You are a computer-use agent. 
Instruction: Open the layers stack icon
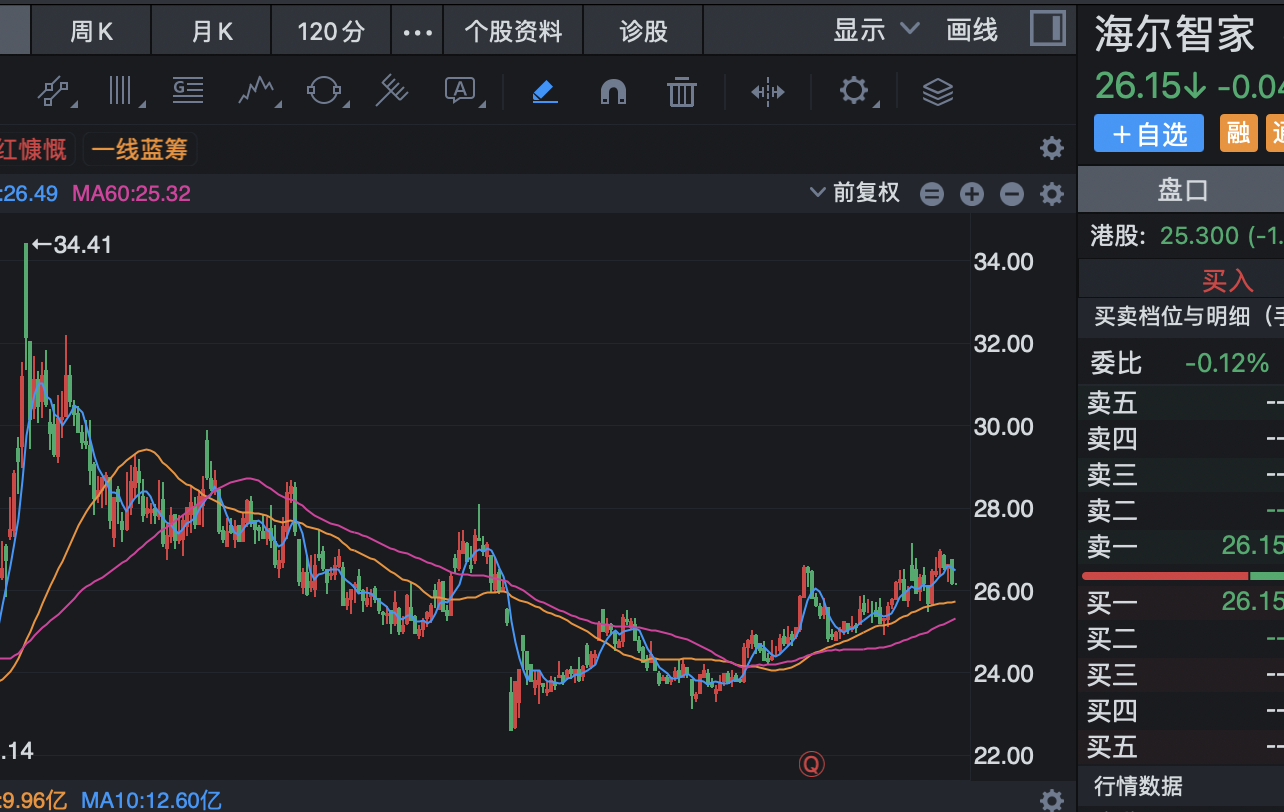[937, 92]
